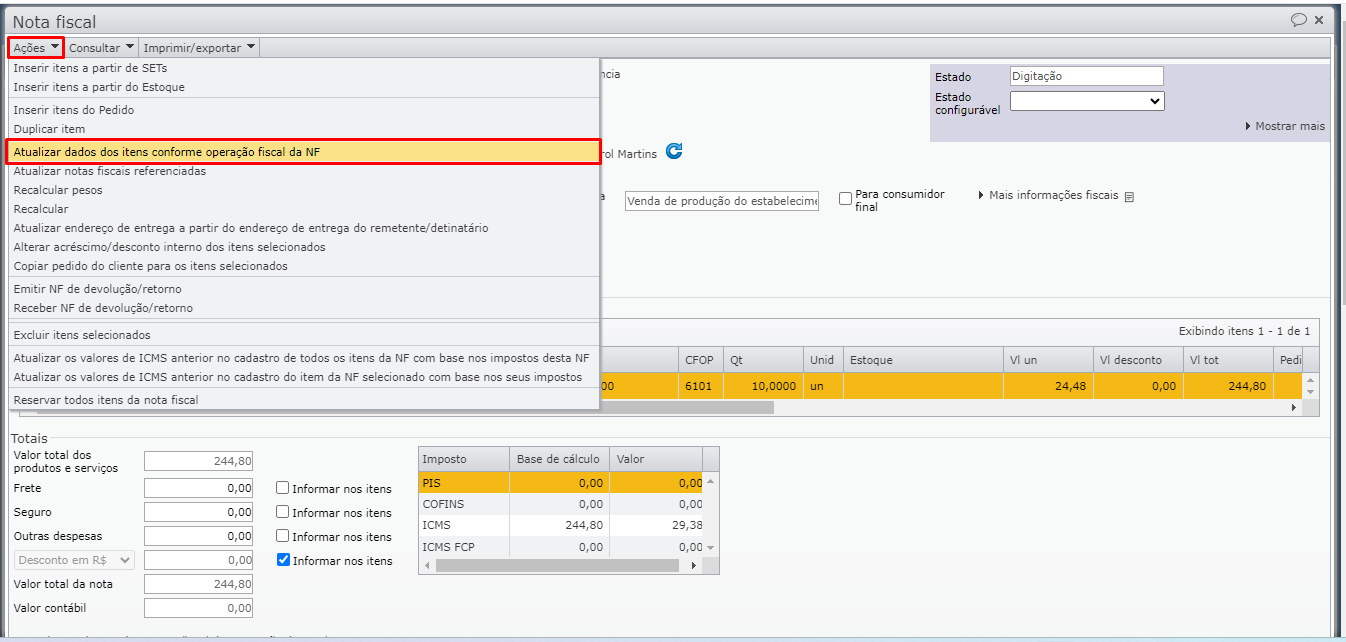Select Inserir itens a partir do Estoque
Image resolution: width=1346 pixels, height=642 pixels.
tap(304, 87)
